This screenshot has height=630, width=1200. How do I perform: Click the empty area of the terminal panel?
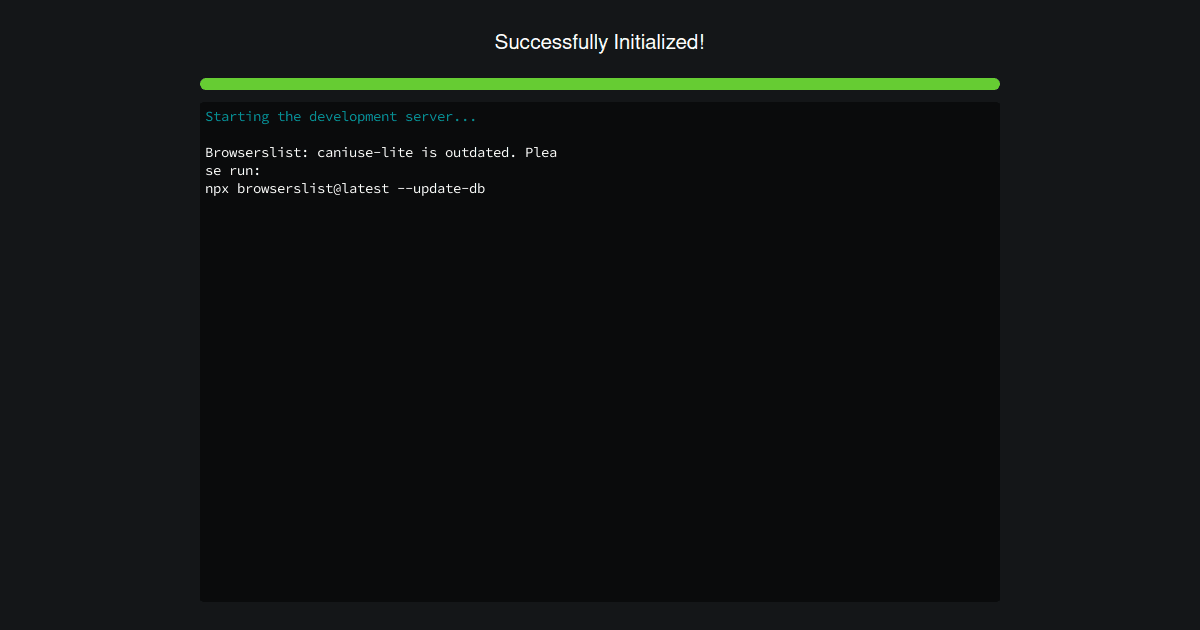[x=600, y=400]
